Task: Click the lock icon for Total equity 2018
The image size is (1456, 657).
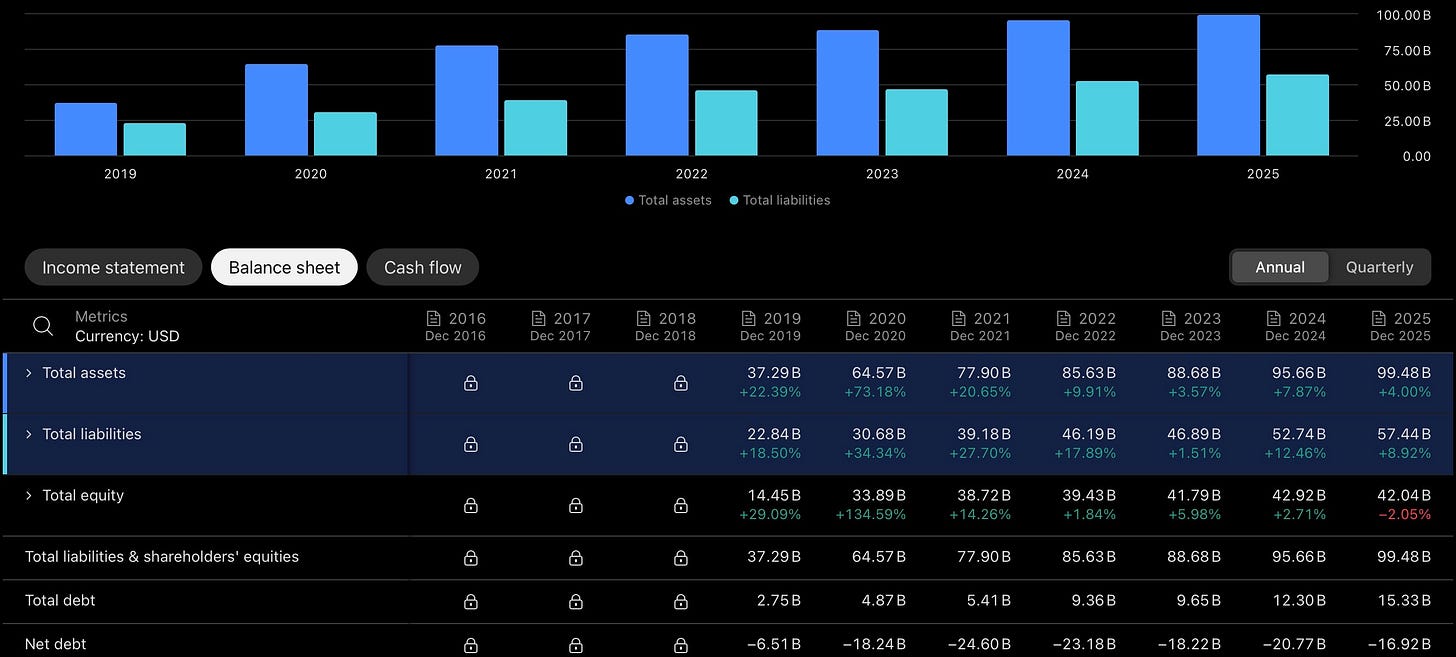Action: pos(681,506)
